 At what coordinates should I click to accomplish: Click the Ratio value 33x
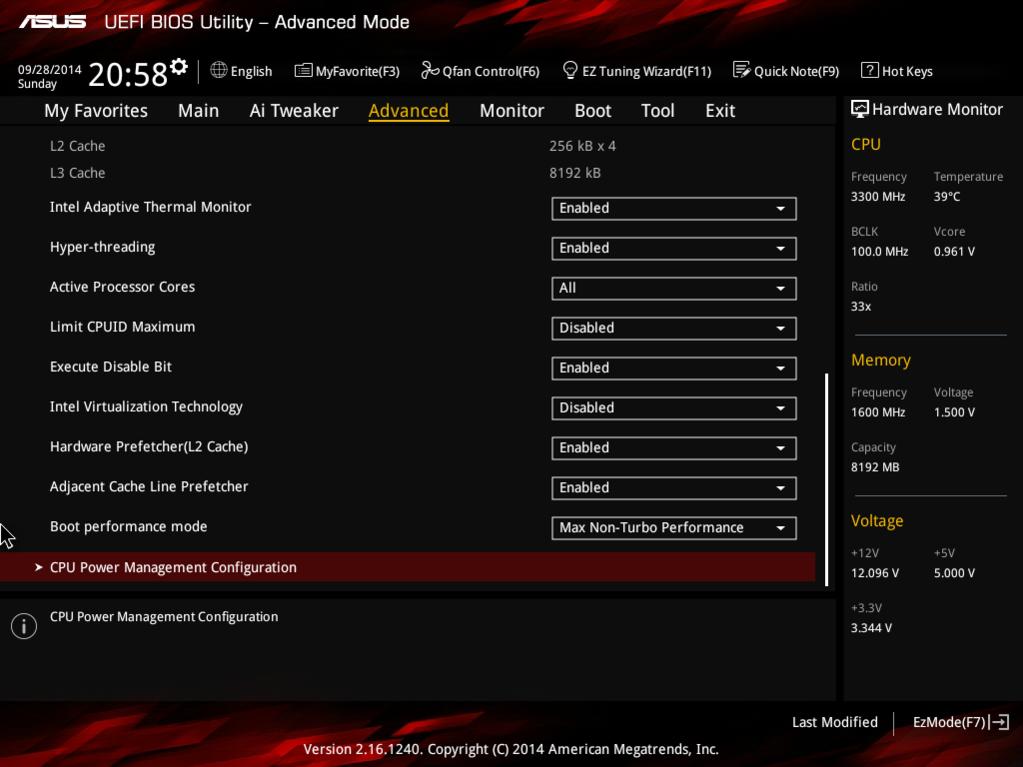(x=861, y=306)
